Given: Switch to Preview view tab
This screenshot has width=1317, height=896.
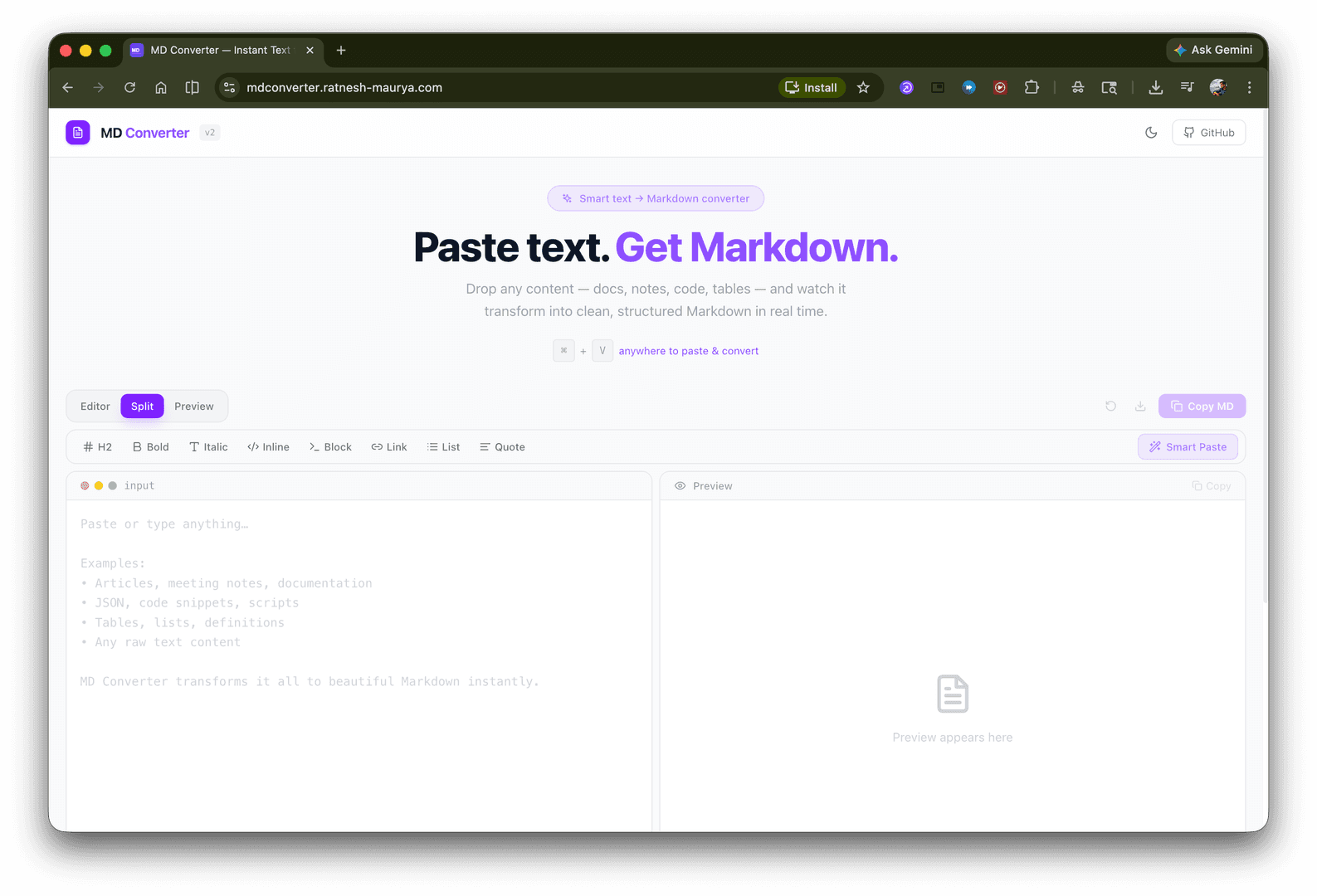Looking at the screenshot, I should click(x=194, y=407).
